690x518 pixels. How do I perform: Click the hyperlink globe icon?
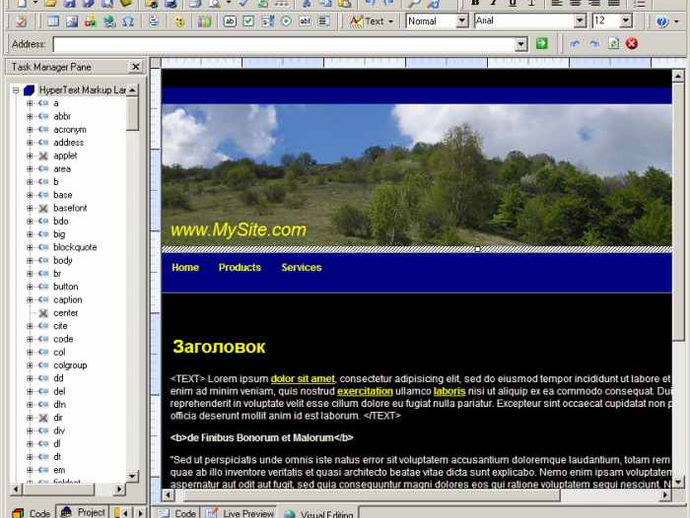(109, 21)
